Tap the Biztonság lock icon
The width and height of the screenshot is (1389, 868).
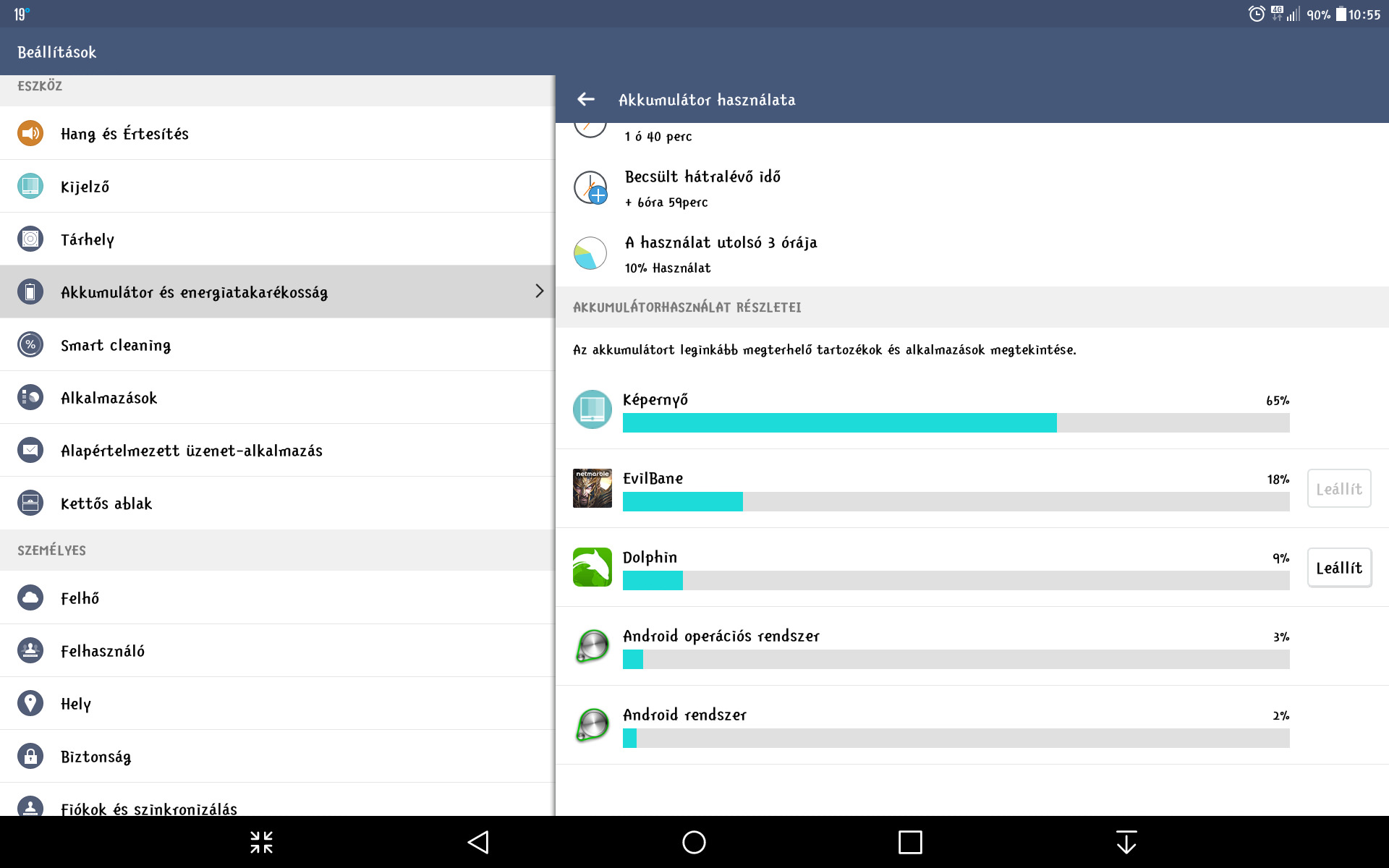coord(30,756)
